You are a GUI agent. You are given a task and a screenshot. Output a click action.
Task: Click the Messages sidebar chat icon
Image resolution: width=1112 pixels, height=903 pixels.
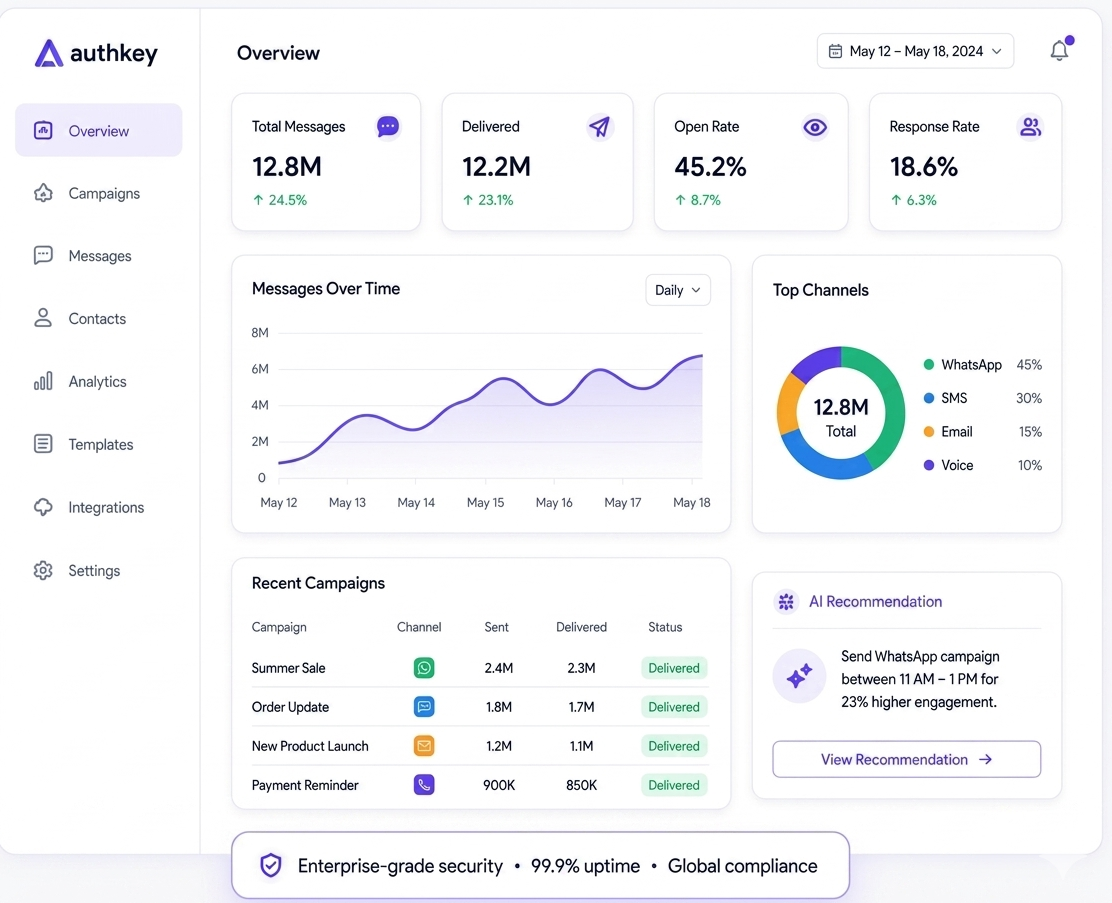pos(43,255)
